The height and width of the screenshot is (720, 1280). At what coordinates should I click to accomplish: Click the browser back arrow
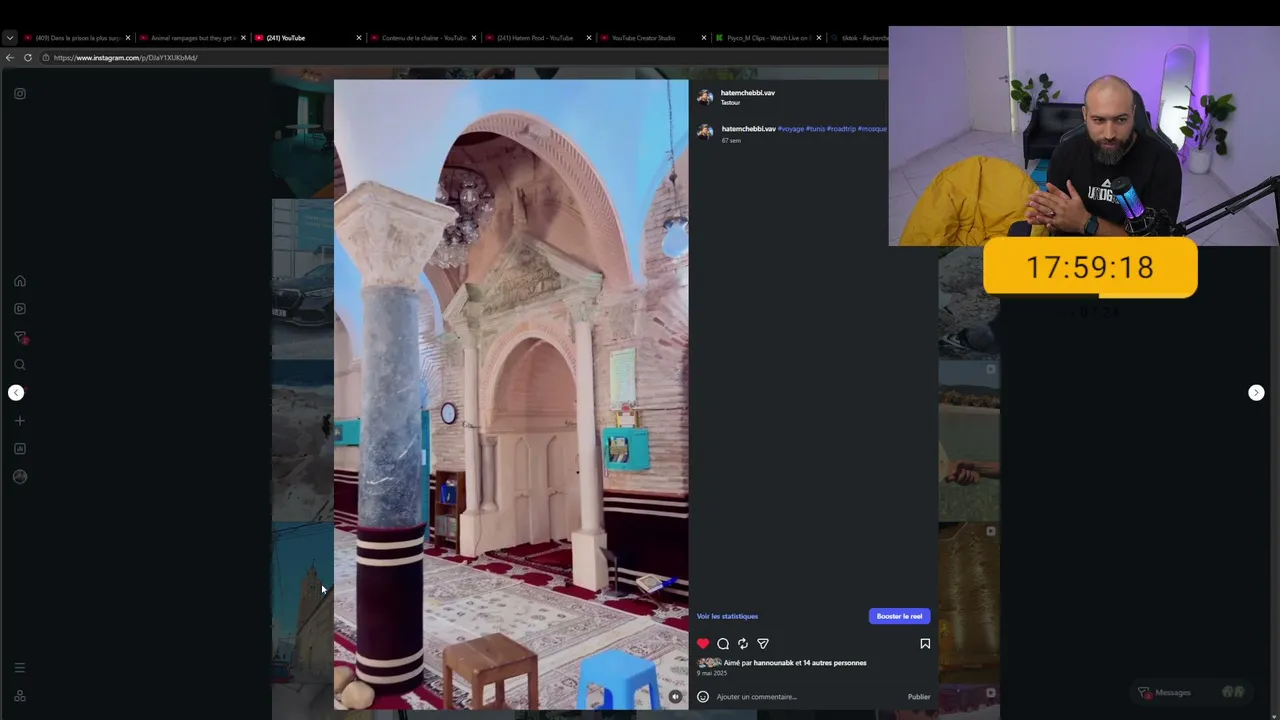10,58
